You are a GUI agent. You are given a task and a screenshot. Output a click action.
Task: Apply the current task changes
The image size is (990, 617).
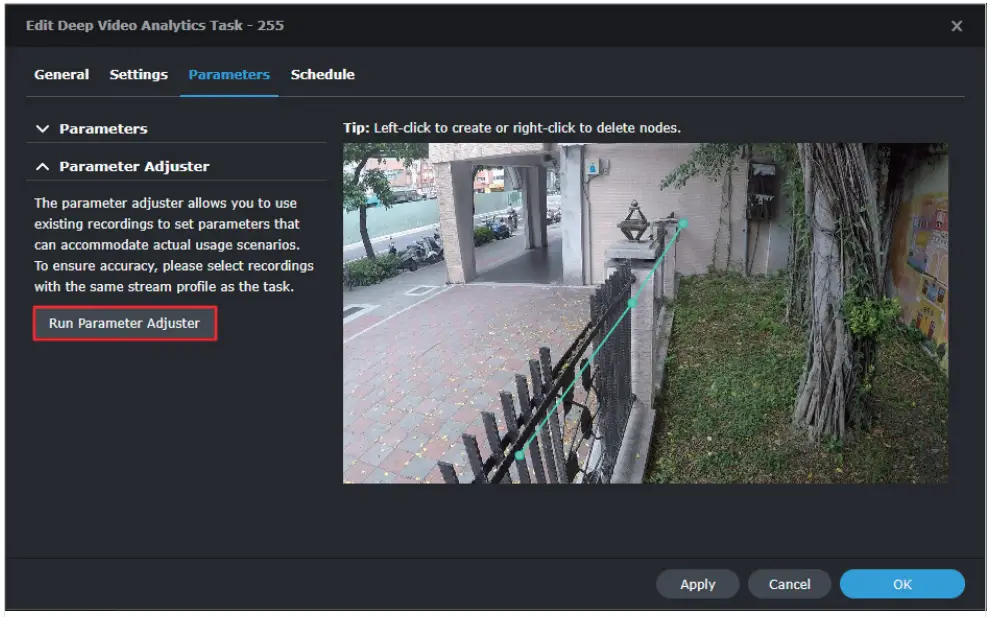[697, 584]
